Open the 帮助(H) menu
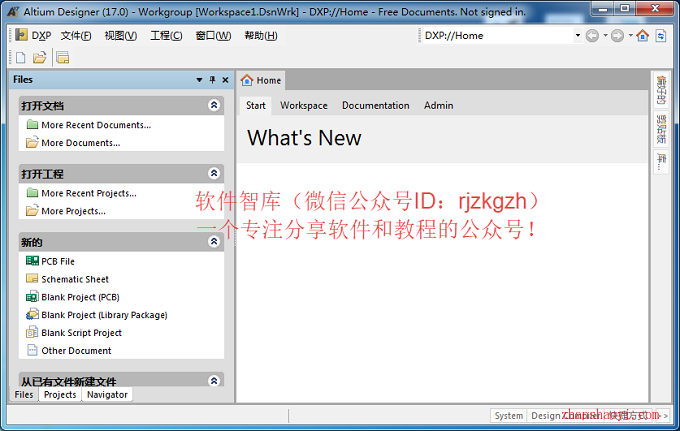The height and width of the screenshot is (431, 680). 261,36
